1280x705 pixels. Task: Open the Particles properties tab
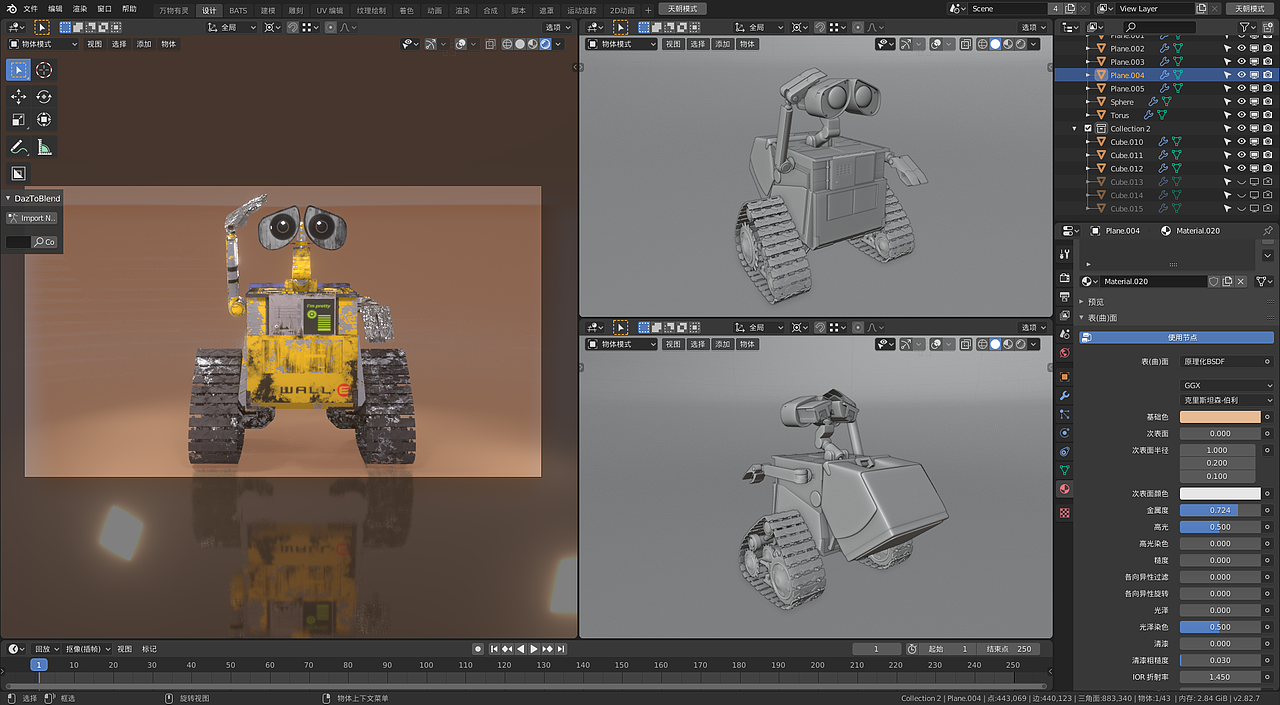tap(1065, 414)
